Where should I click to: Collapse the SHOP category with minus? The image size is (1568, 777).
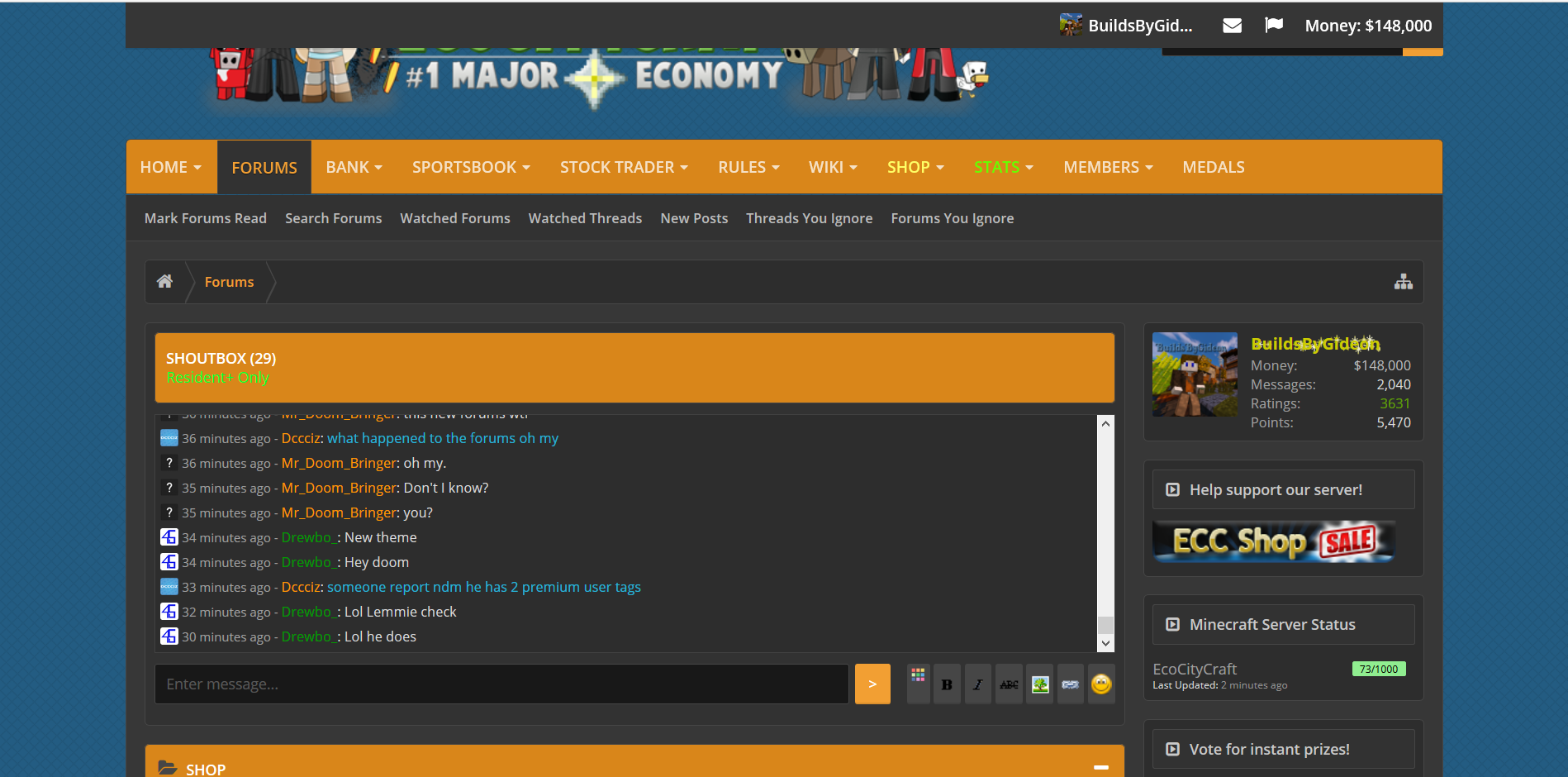1101,768
